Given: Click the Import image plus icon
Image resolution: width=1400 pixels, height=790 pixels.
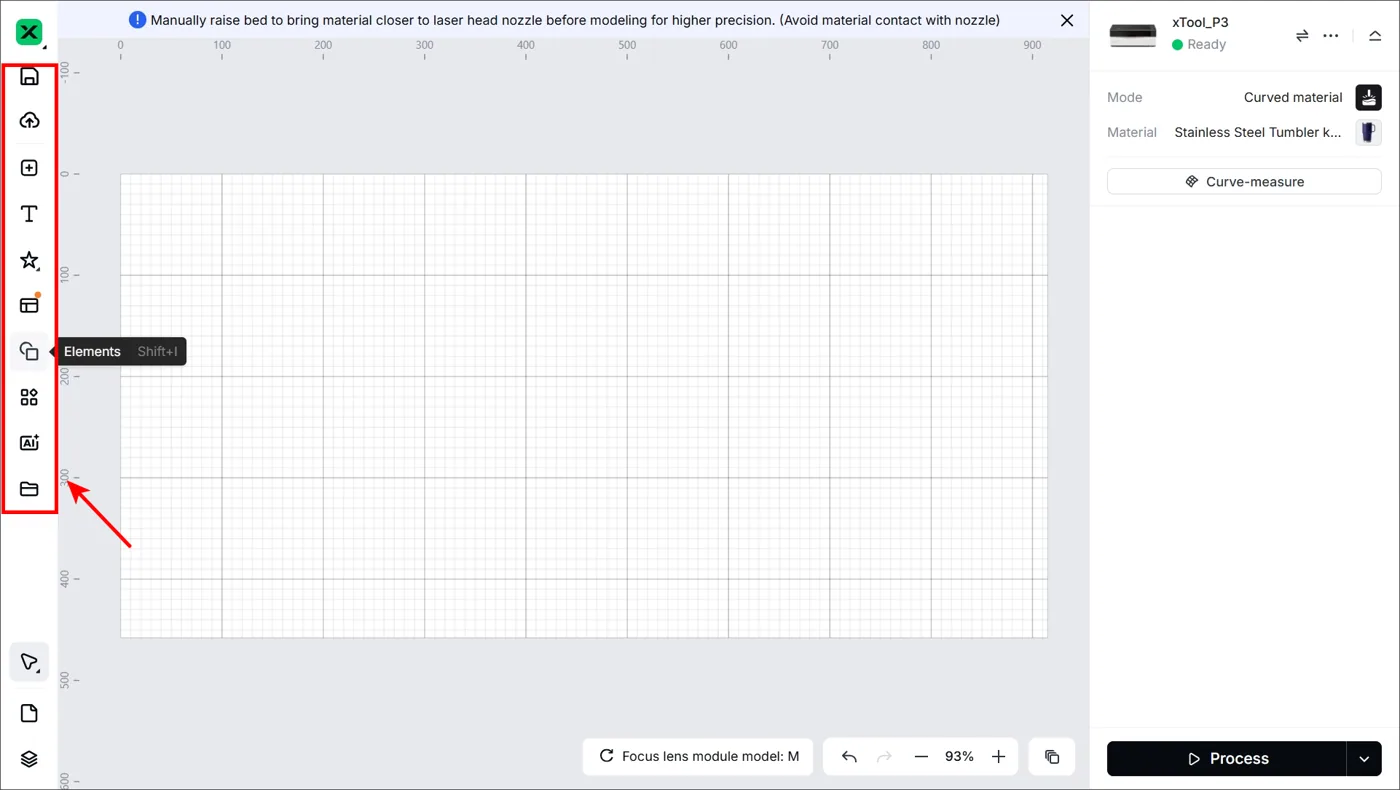Looking at the screenshot, I should (x=29, y=168).
